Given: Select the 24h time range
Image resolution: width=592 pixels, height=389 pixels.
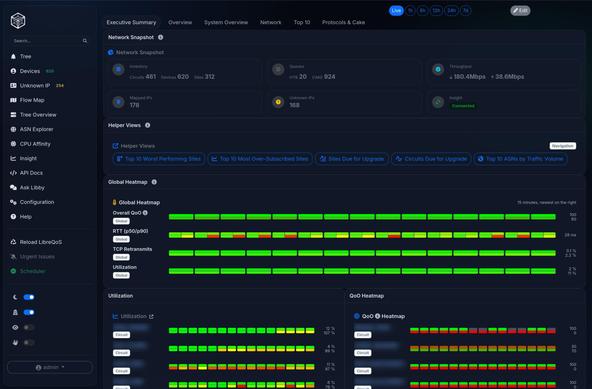Looking at the screenshot, I should point(452,11).
